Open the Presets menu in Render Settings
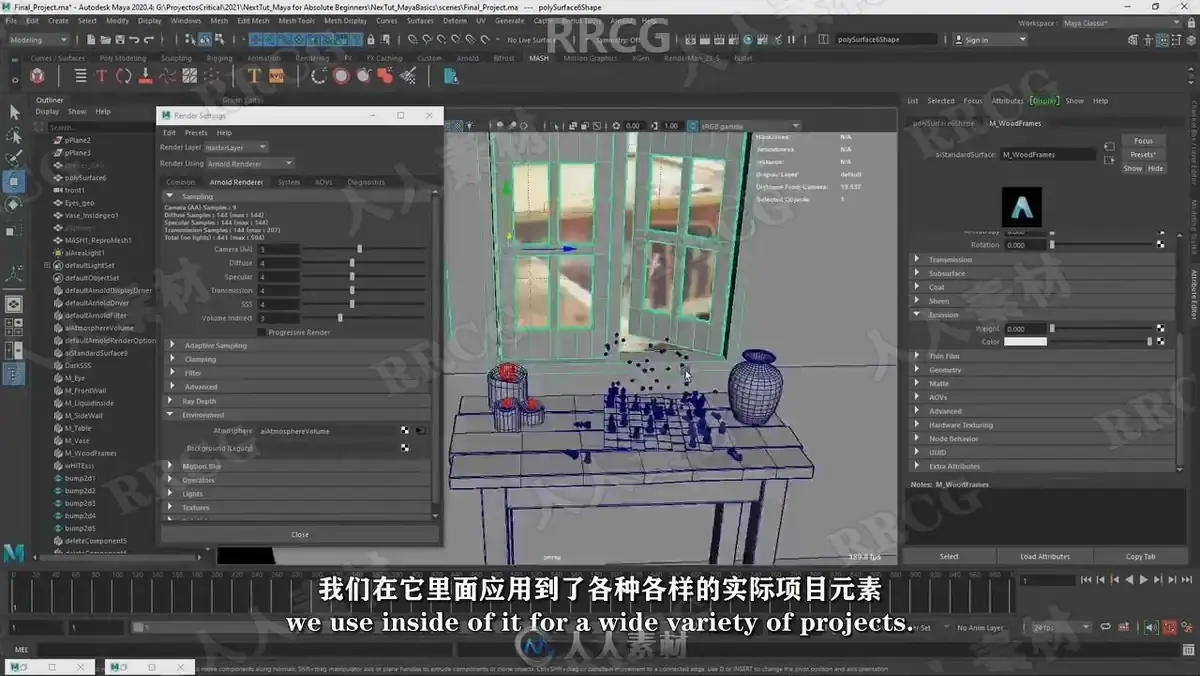The image size is (1200, 676). pos(196,132)
